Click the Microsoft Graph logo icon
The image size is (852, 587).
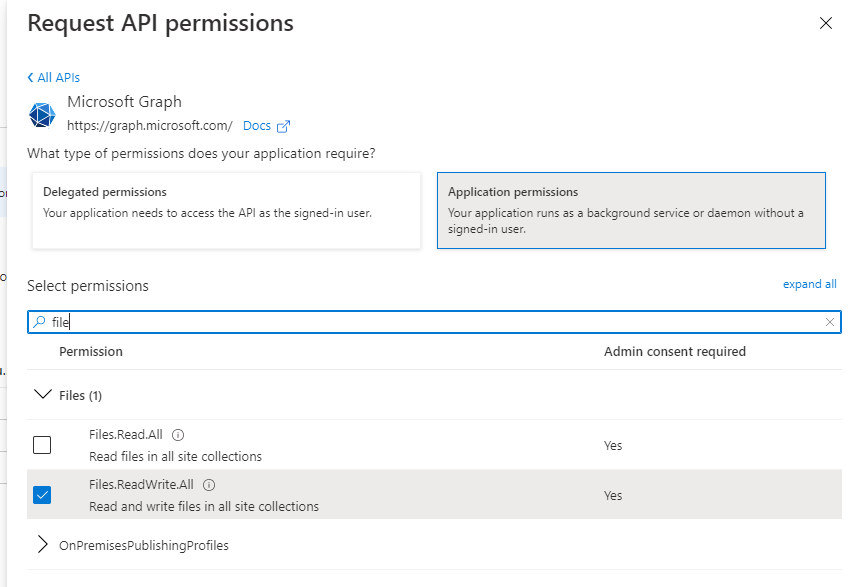coord(42,115)
